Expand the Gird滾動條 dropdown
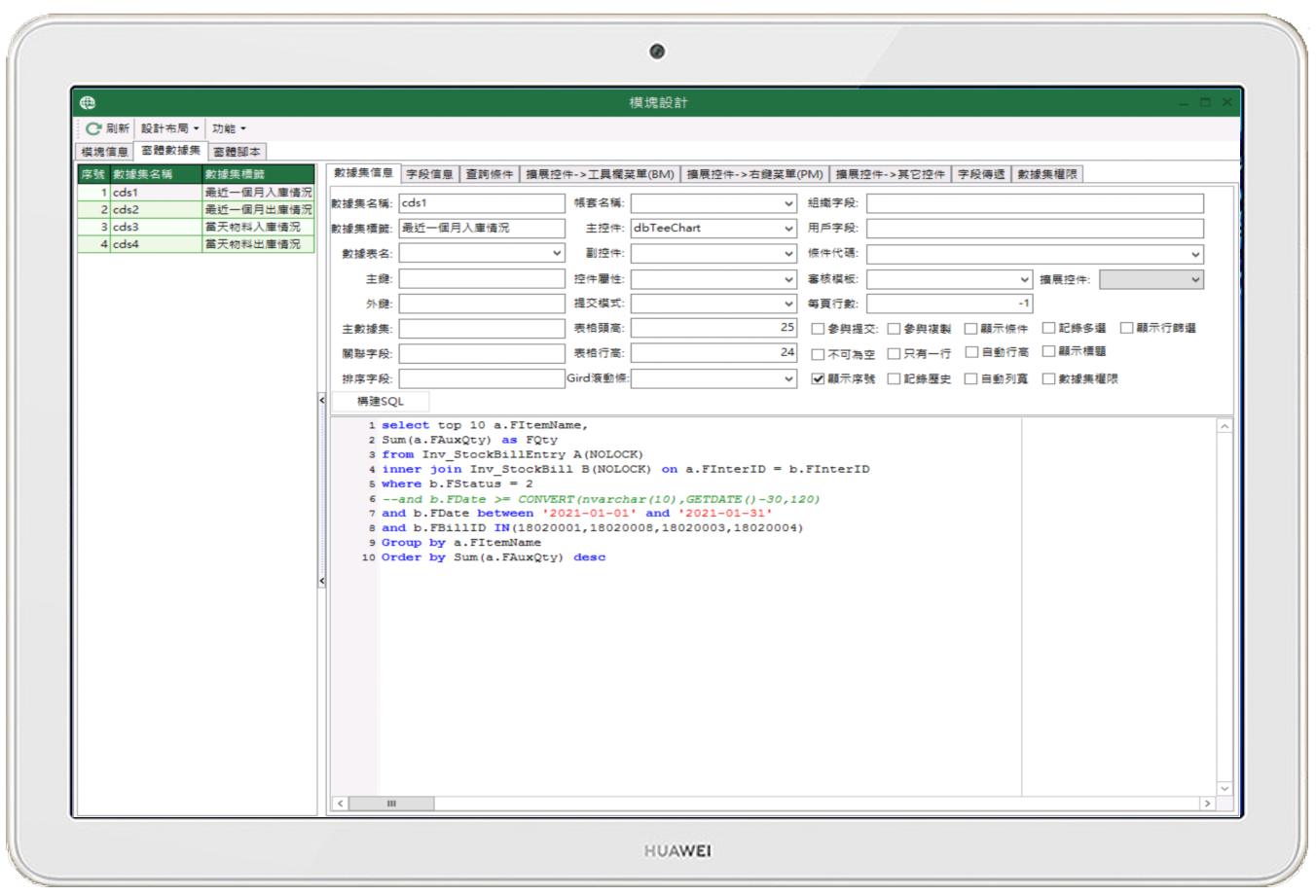 (x=788, y=378)
